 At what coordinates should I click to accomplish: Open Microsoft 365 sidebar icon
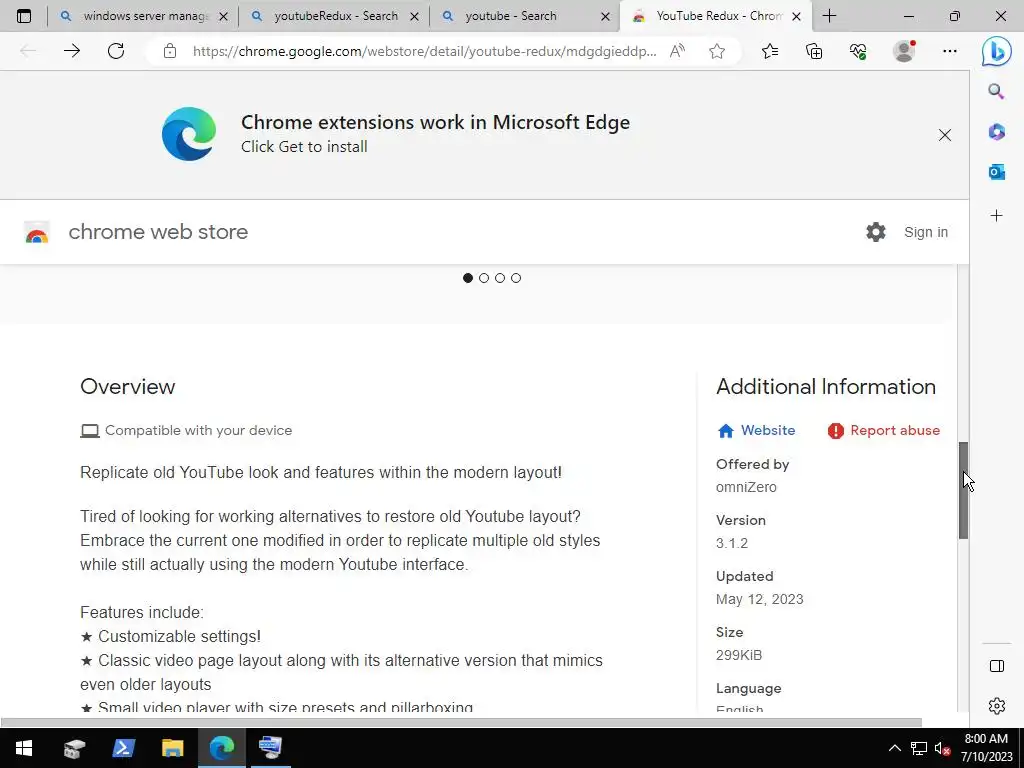coord(996,132)
